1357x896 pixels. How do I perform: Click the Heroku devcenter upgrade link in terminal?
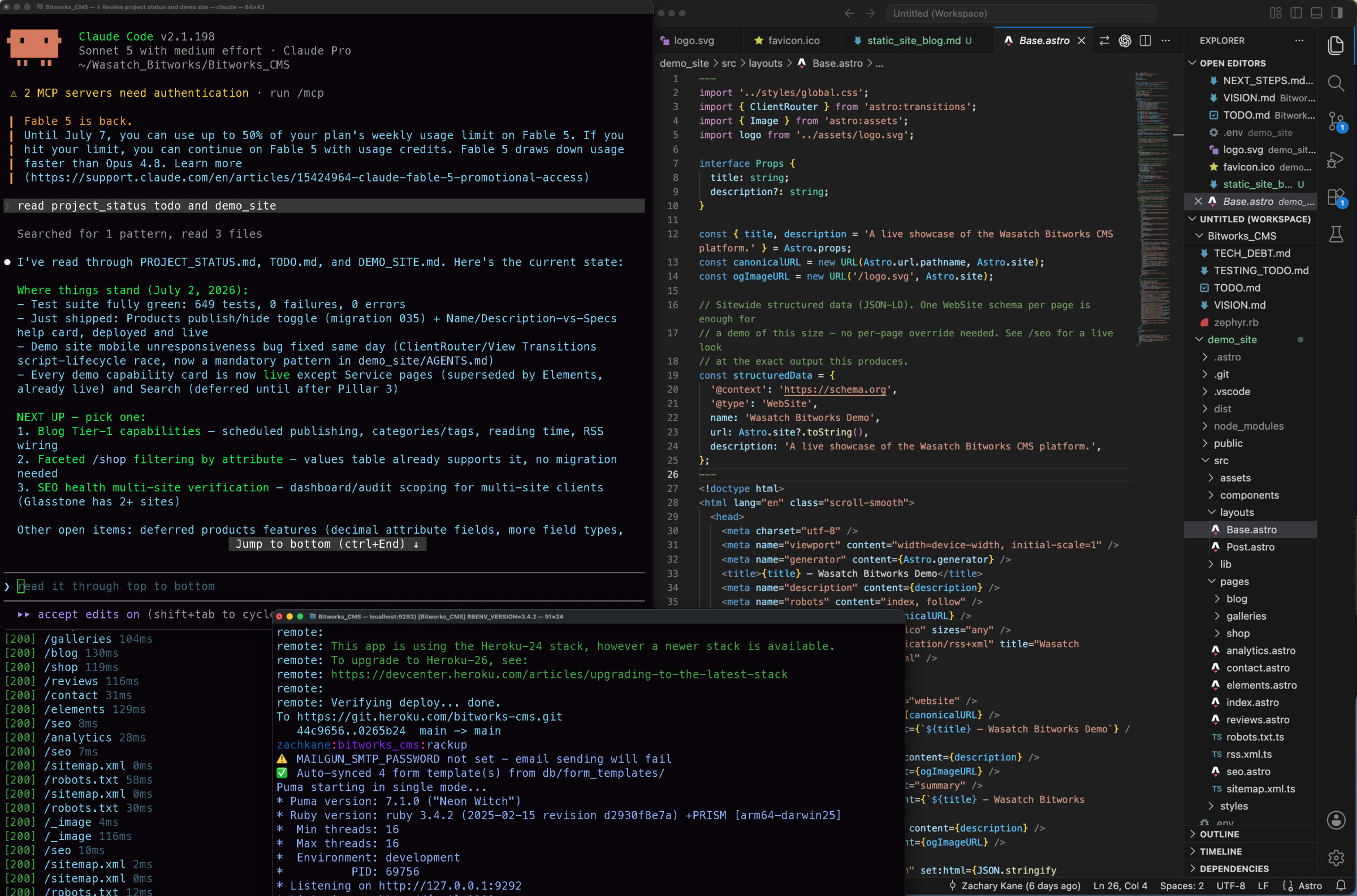click(559, 674)
